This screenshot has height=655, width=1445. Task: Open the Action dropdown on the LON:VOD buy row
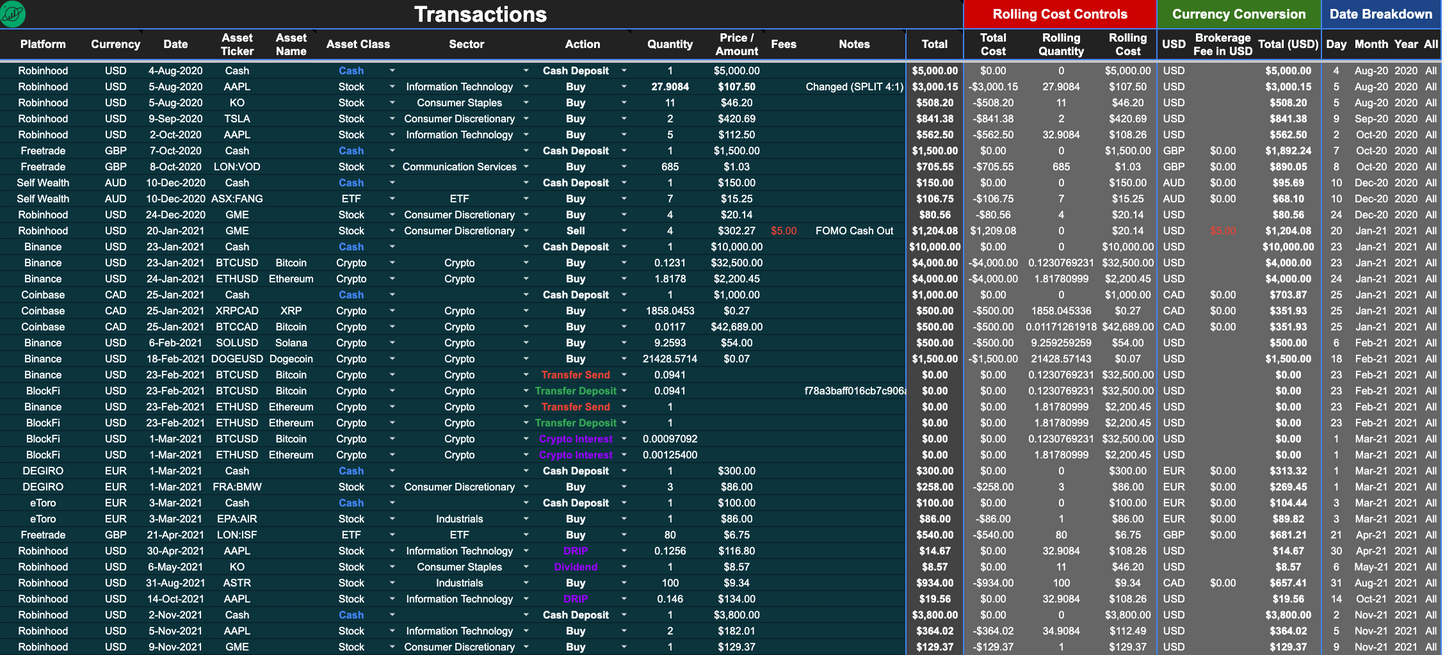(x=622, y=166)
